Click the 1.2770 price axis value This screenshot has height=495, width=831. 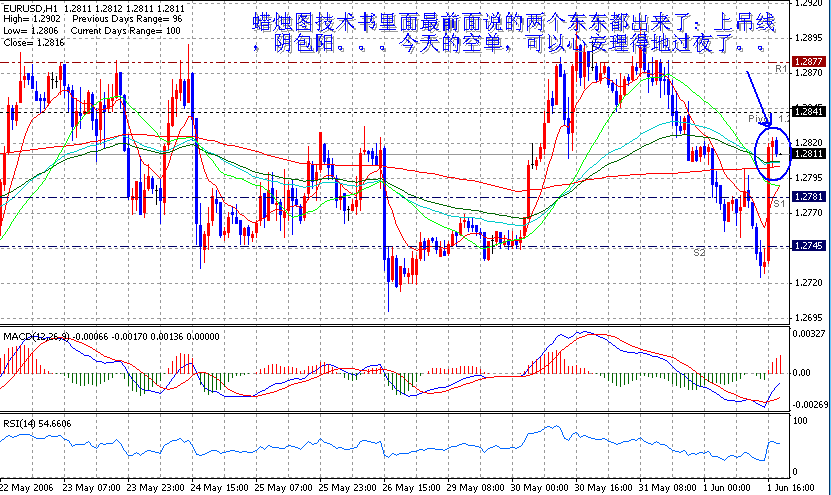click(809, 213)
